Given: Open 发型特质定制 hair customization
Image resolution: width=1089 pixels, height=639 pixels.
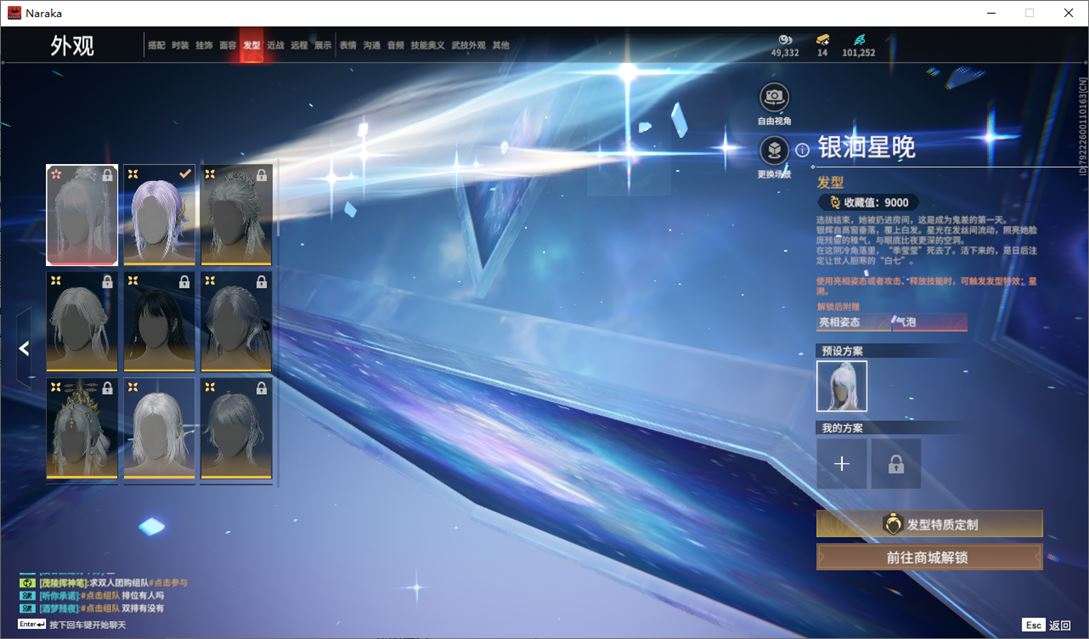Looking at the screenshot, I should [929, 524].
